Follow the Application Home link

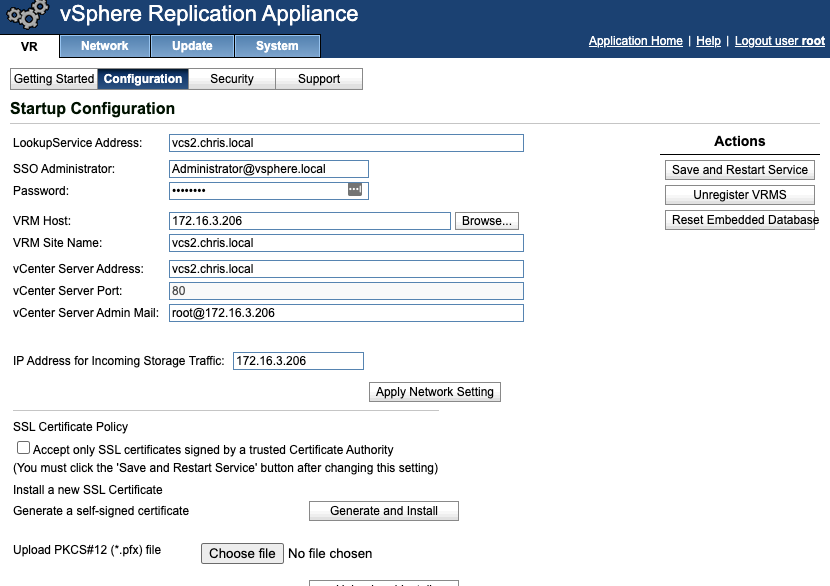(636, 41)
